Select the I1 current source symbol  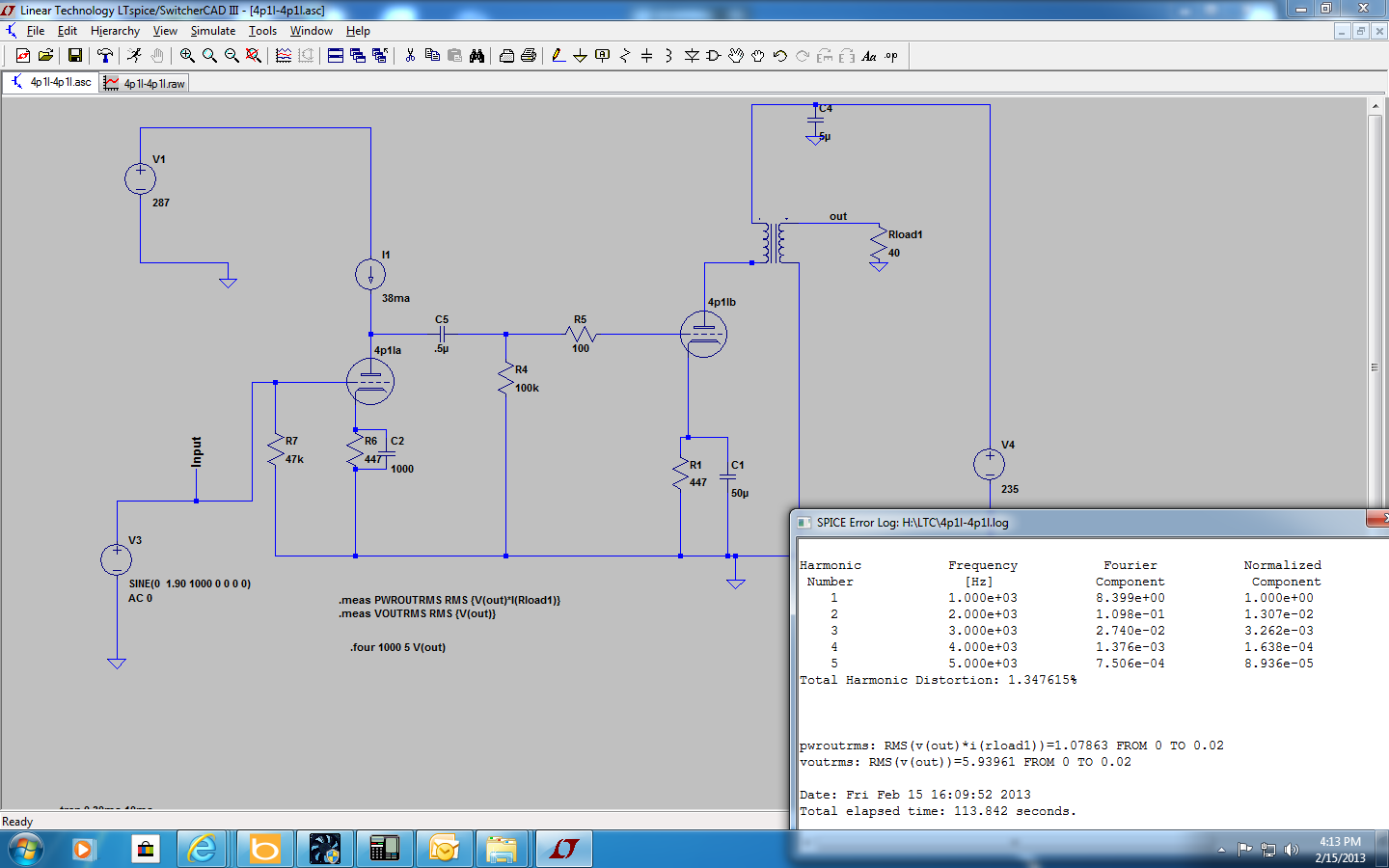click(370, 275)
